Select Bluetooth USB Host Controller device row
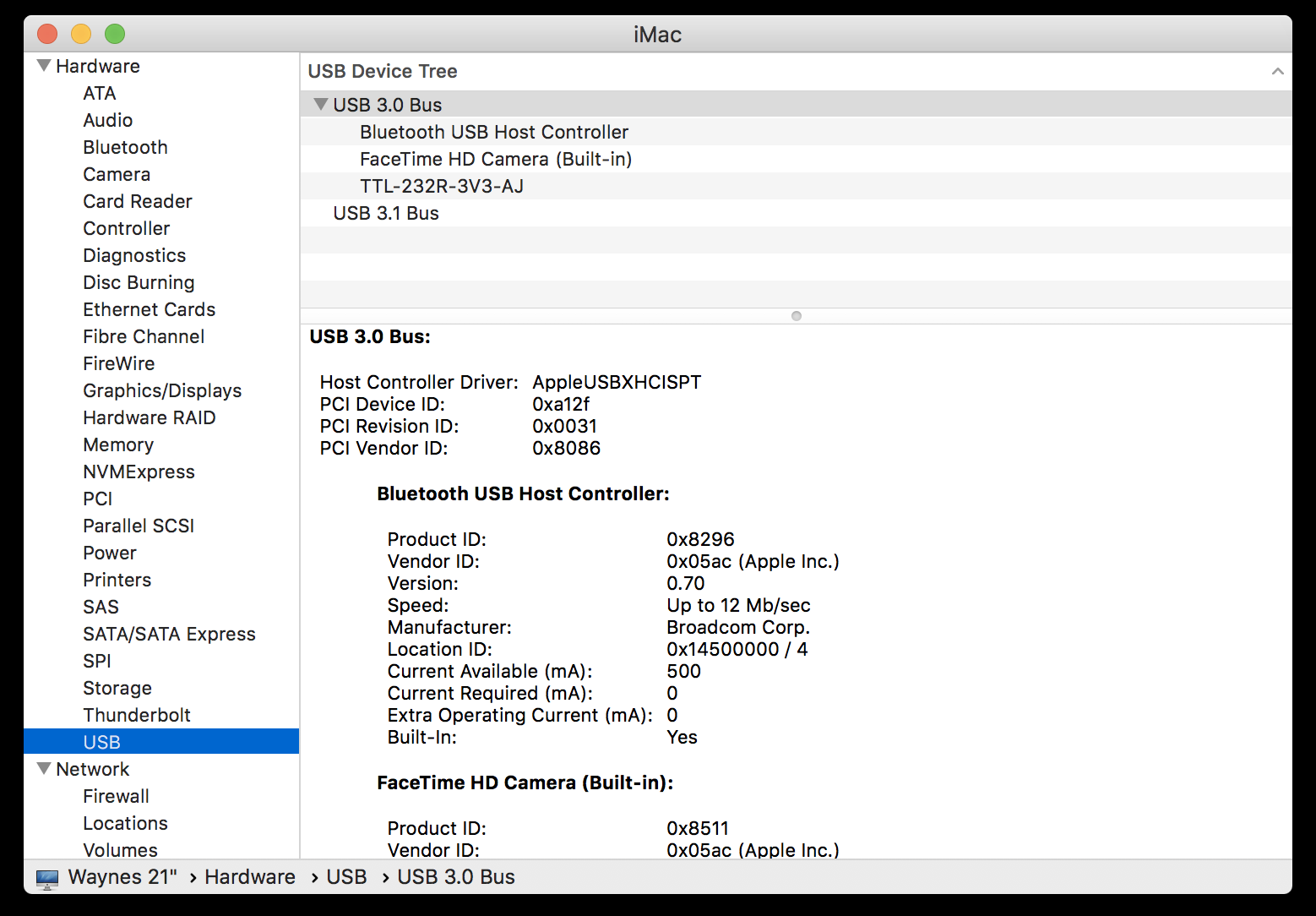This screenshot has height=916, width=1316. (x=796, y=132)
